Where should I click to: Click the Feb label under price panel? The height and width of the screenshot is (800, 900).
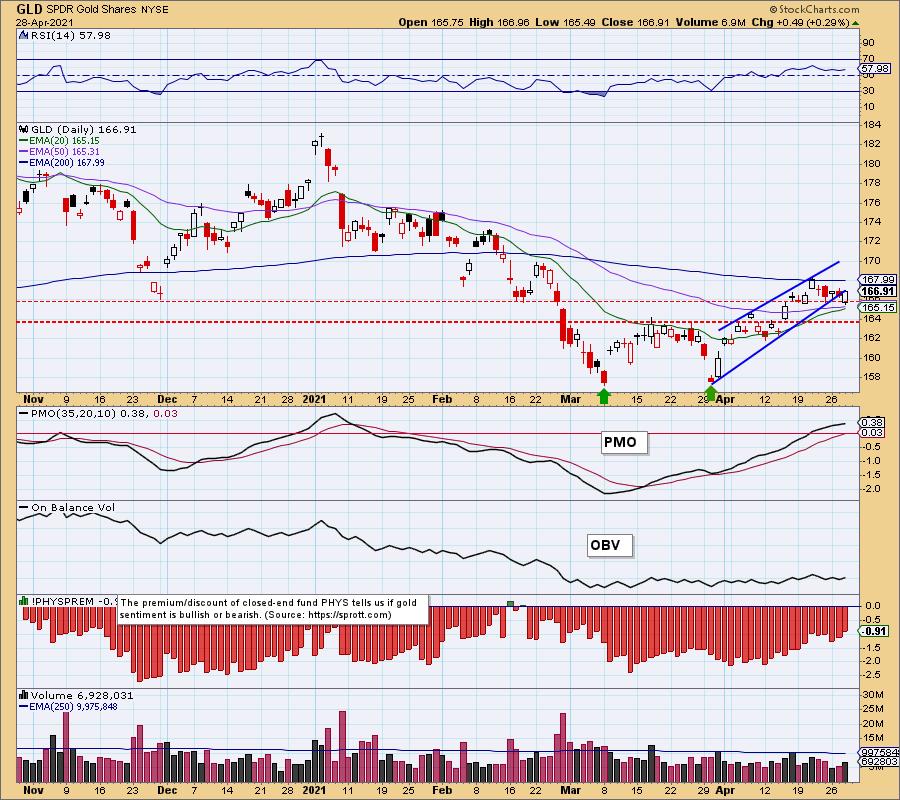pyautogui.click(x=442, y=399)
